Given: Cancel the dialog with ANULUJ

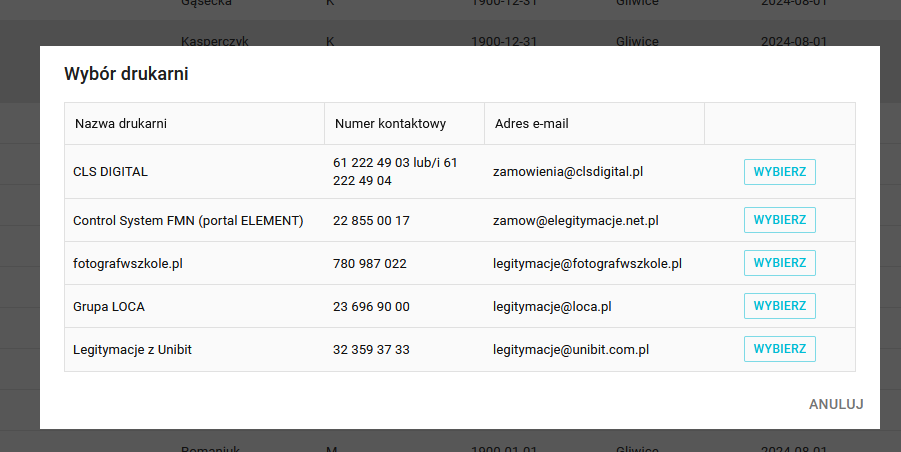Looking at the screenshot, I should tap(835, 404).
